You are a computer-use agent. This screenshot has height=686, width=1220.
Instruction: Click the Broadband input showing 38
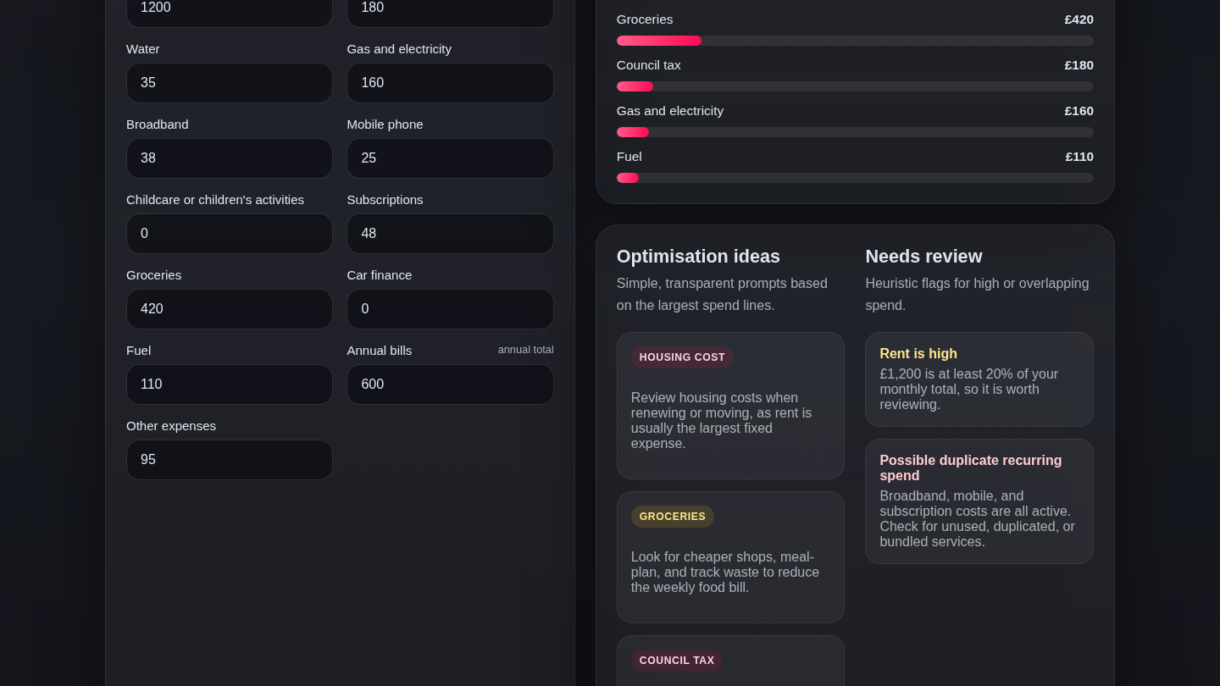(x=229, y=158)
